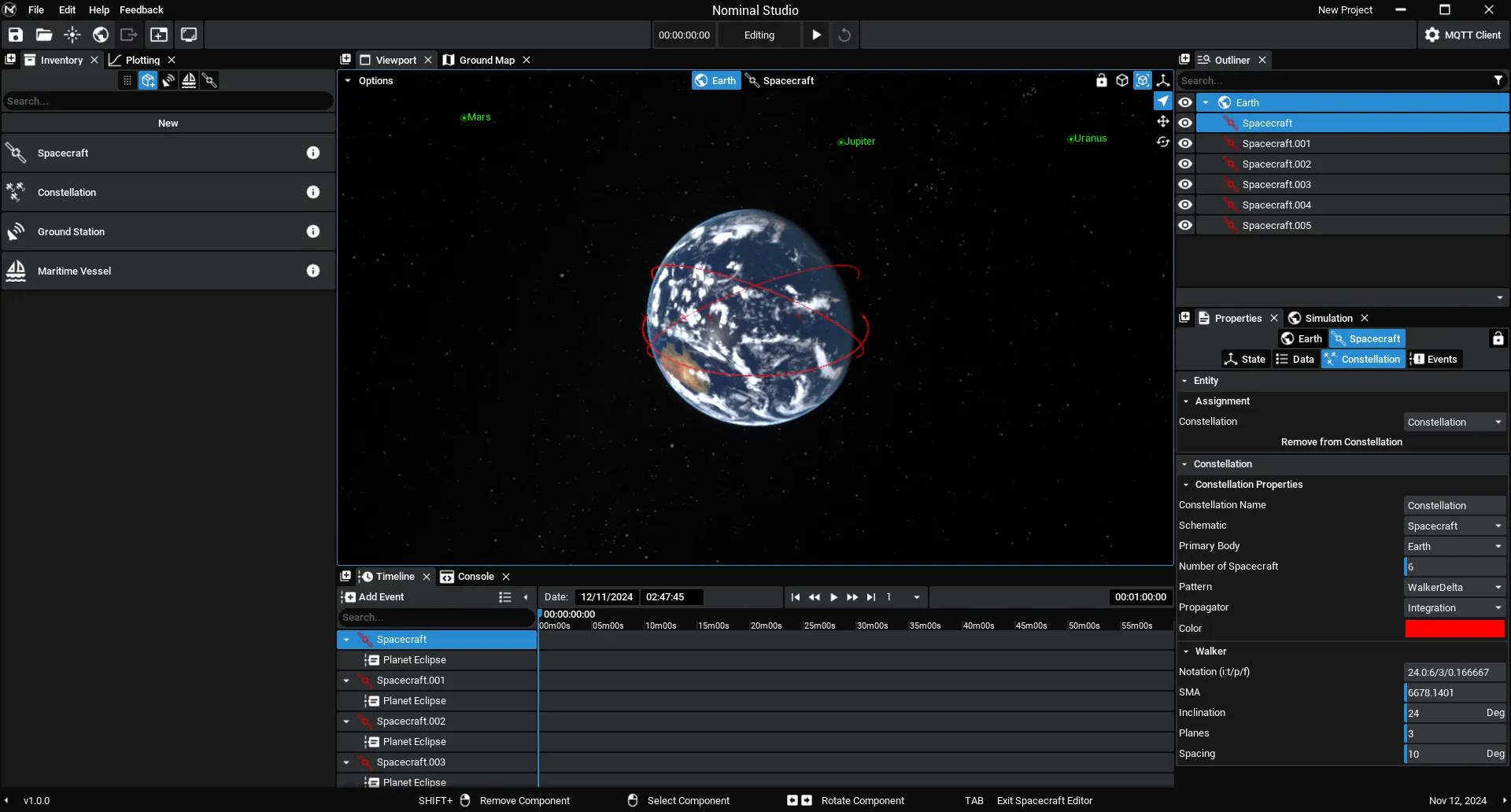The image size is (1511, 812).
Task: Click the Outliner filter funnel icon
Action: pos(1498,80)
